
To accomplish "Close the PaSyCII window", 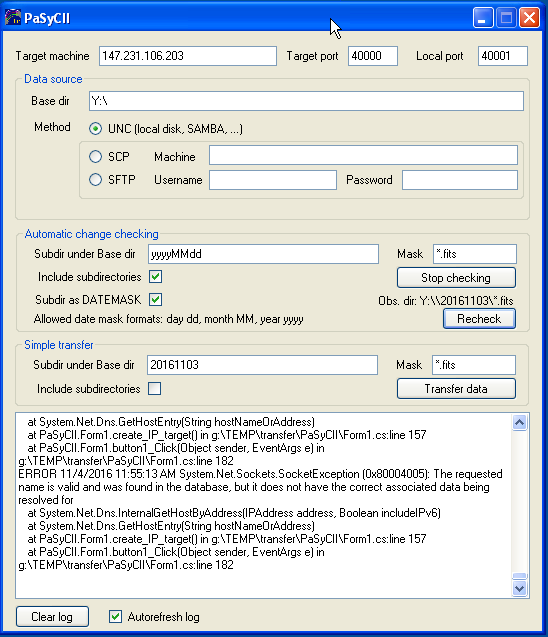I will [x=529, y=18].
